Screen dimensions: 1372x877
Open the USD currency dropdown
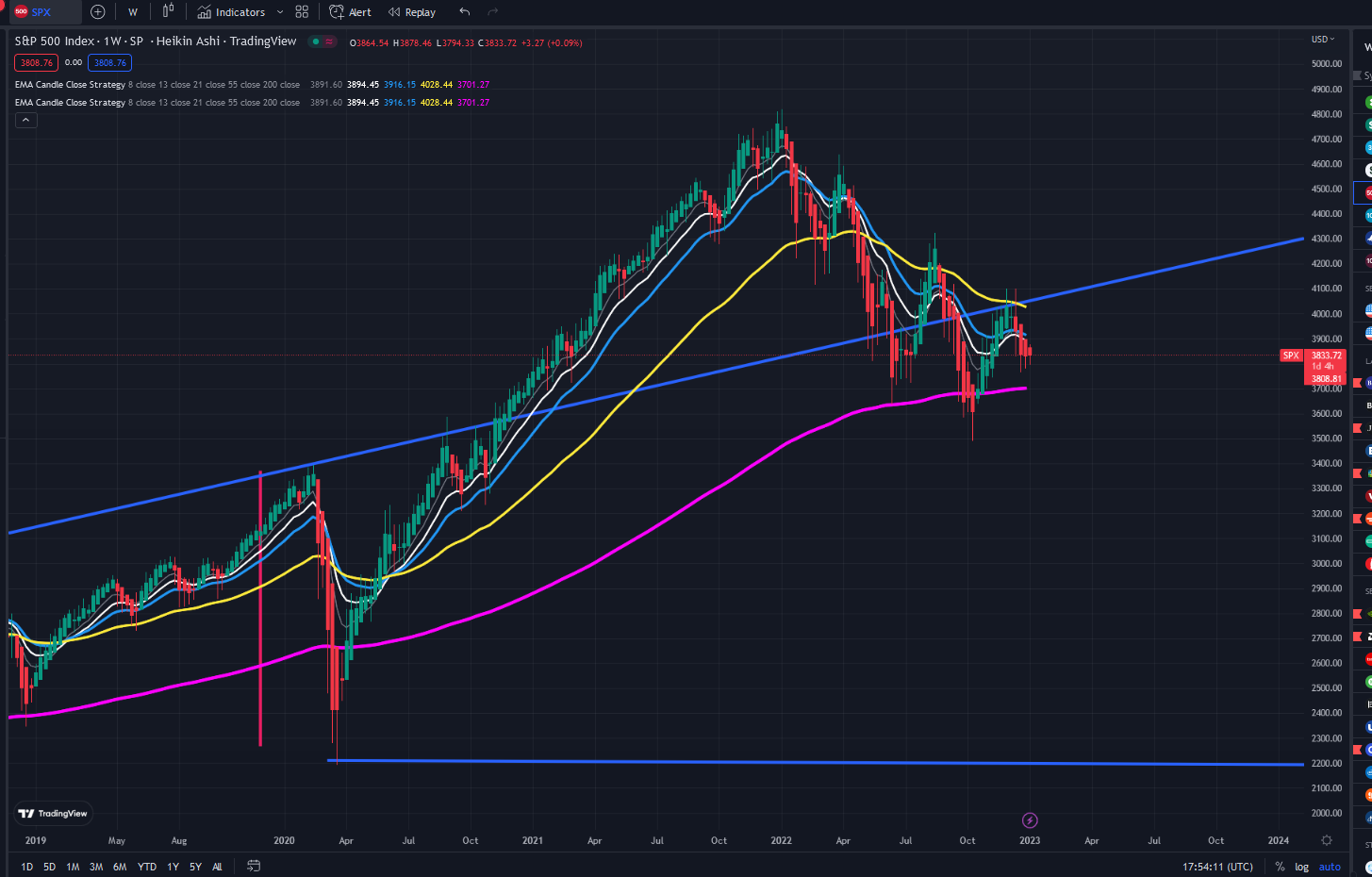pos(1323,40)
